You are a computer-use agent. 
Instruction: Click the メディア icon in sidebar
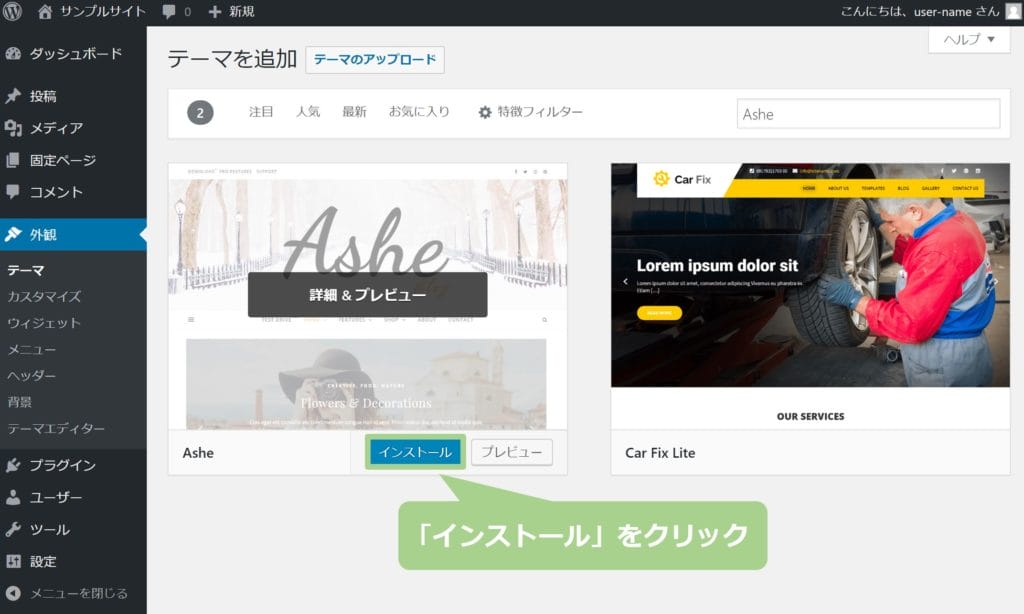tap(13, 128)
